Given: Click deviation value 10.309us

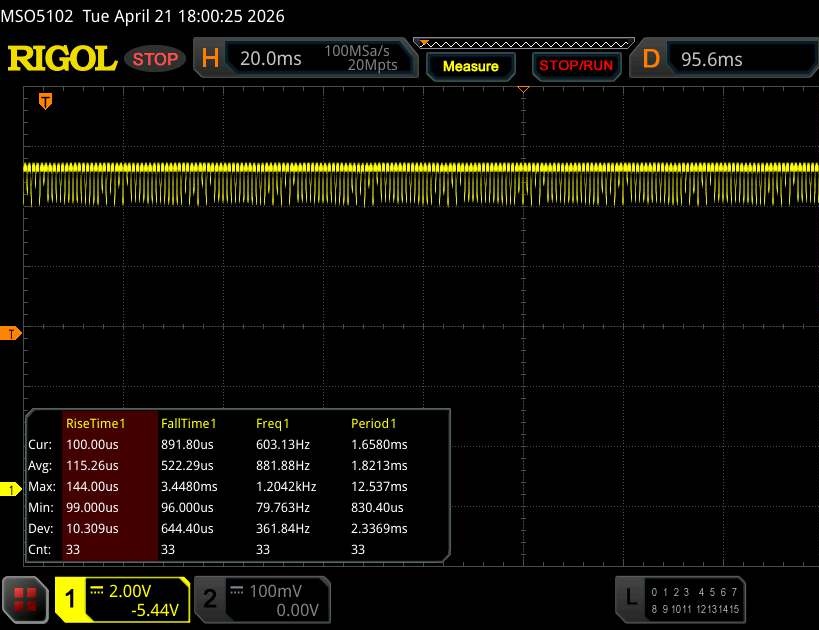Looking at the screenshot, I should point(92,529).
